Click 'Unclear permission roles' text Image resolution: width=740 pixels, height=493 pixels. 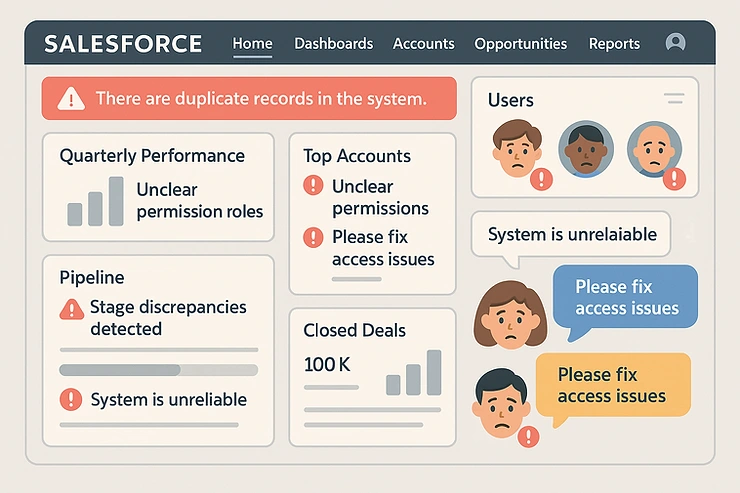point(200,201)
